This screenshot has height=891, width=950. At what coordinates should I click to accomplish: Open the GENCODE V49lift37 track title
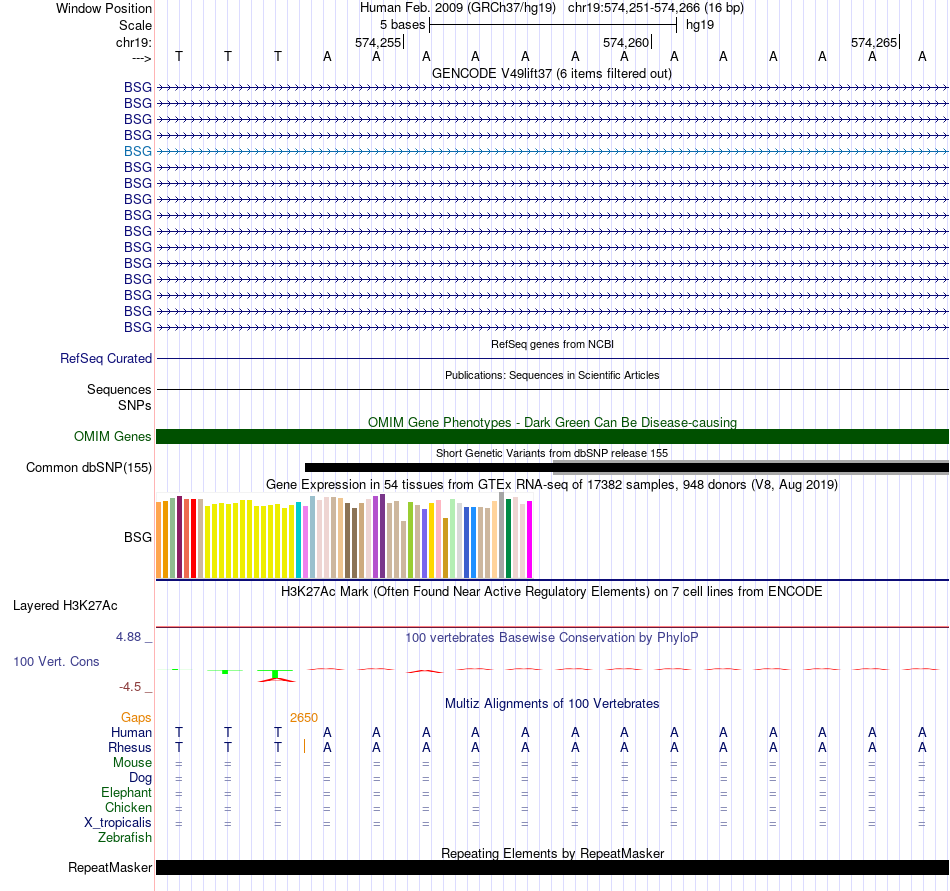552,73
